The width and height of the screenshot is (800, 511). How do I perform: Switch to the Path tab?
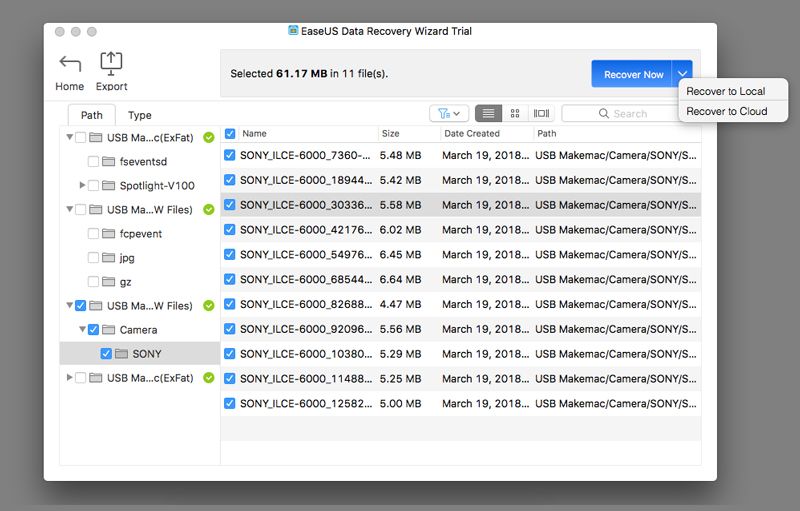(92, 115)
